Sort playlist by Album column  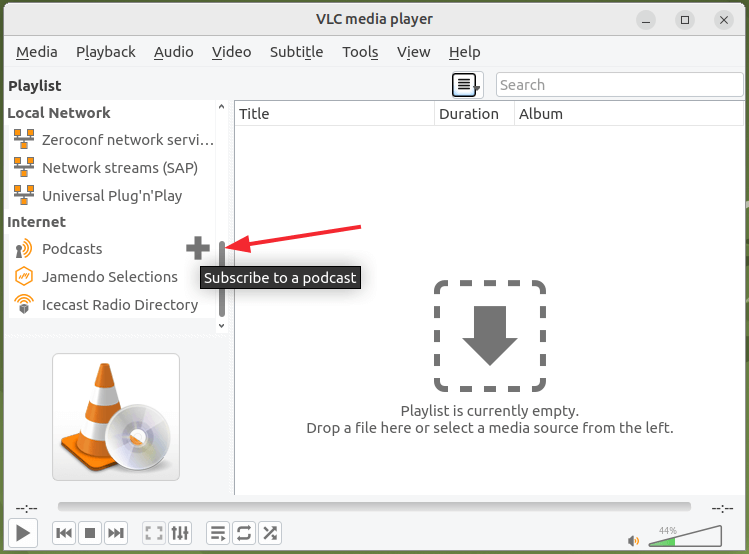pyautogui.click(x=629, y=114)
